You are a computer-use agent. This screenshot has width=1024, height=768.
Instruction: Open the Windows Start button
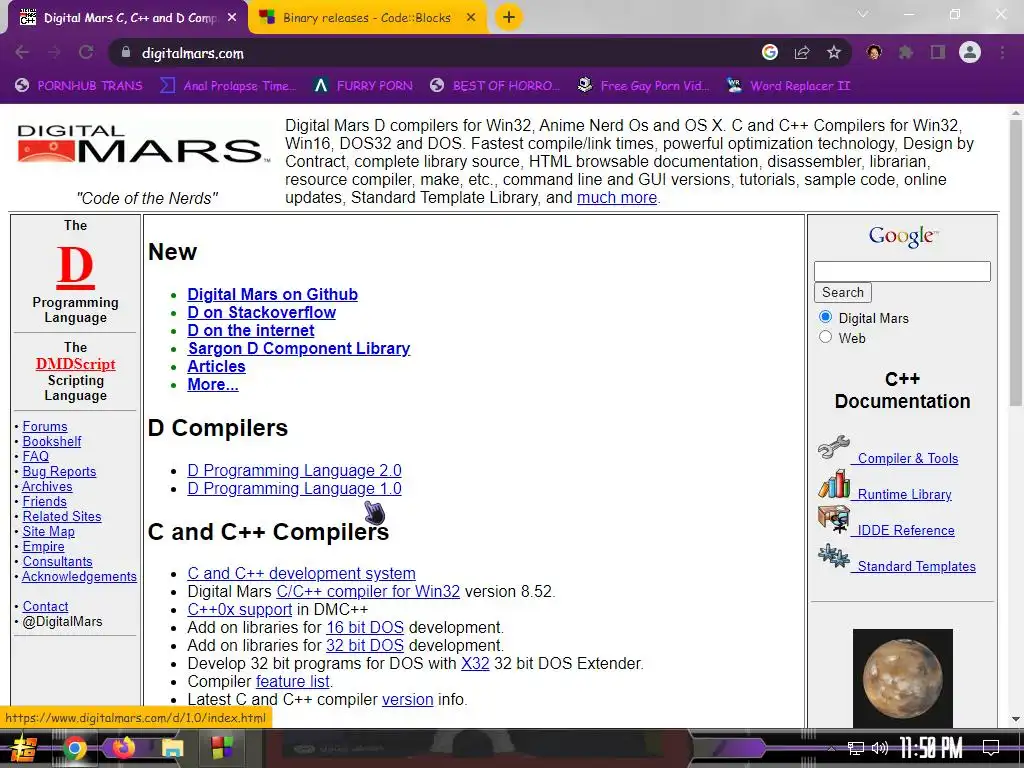click(x=24, y=748)
